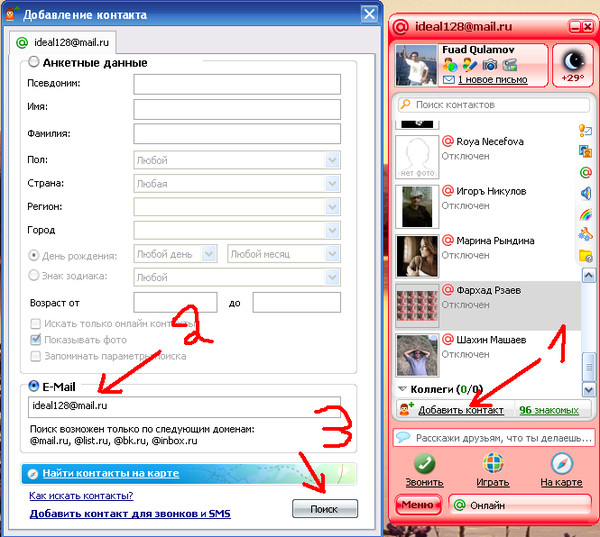Click the @ icon beside Шахин Машаев

point(448,340)
